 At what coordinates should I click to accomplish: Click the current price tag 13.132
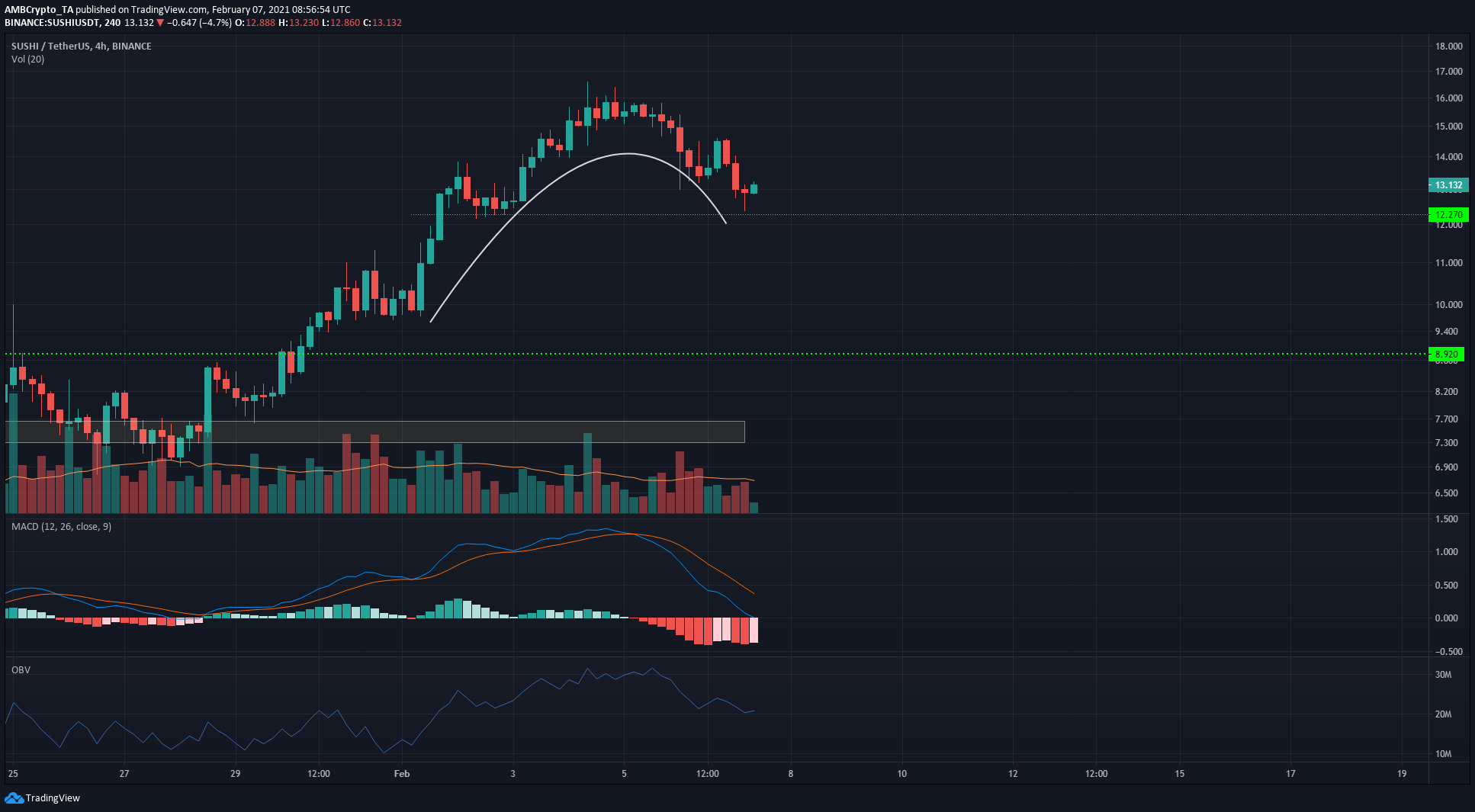point(1448,185)
